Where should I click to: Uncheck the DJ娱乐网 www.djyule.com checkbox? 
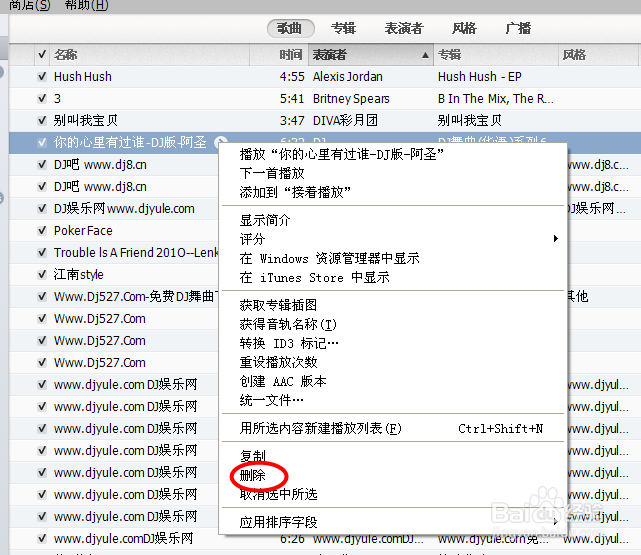[42, 208]
